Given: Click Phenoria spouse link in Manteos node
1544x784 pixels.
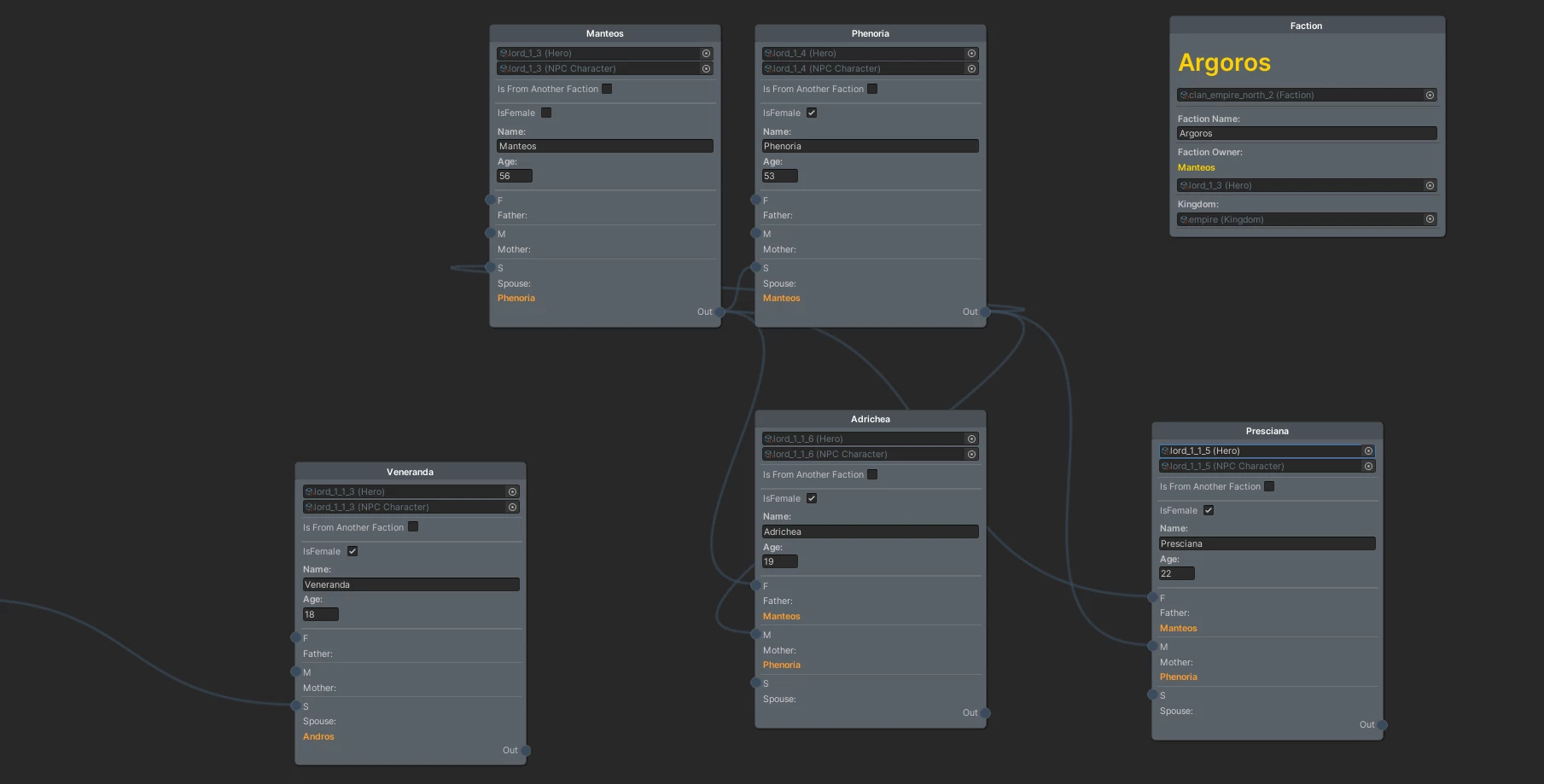Looking at the screenshot, I should [x=516, y=298].
